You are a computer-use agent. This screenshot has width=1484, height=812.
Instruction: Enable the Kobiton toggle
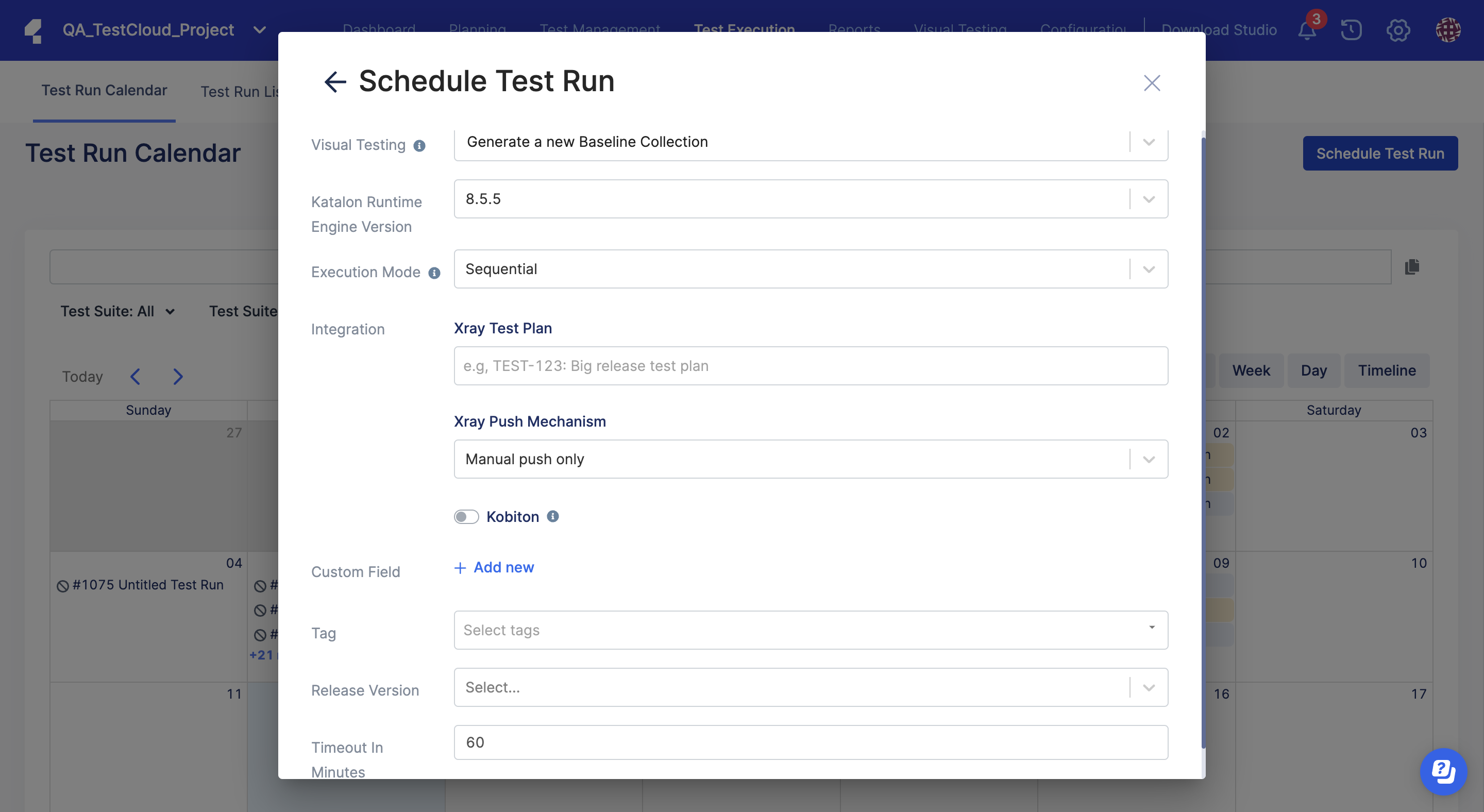pos(466,517)
